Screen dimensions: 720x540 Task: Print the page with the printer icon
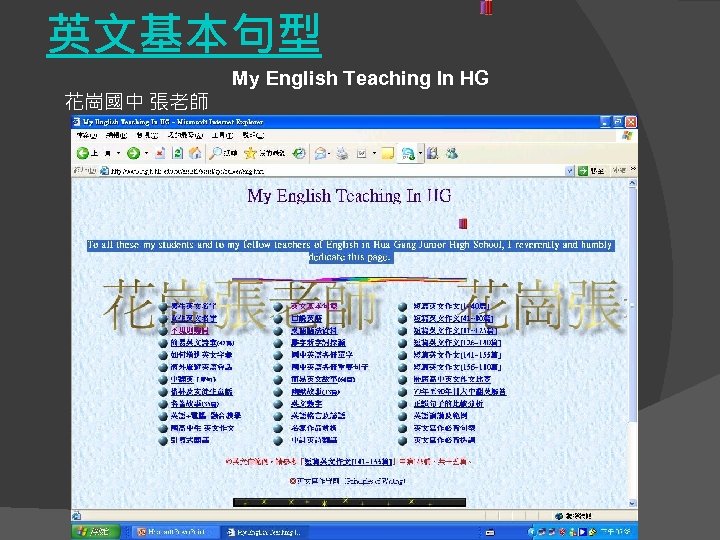tap(342, 153)
